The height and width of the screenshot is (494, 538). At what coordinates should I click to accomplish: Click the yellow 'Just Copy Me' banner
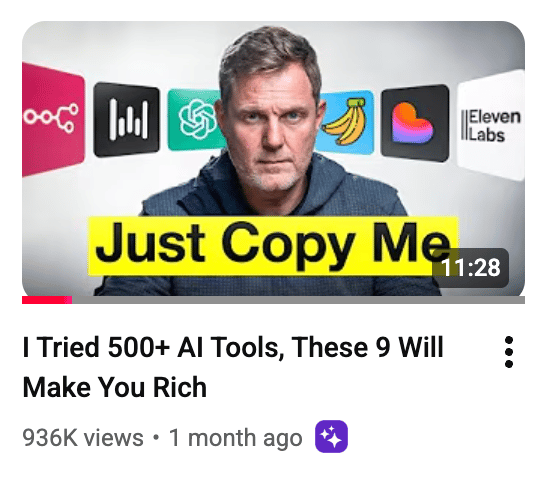pyautogui.click(x=273, y=246)
